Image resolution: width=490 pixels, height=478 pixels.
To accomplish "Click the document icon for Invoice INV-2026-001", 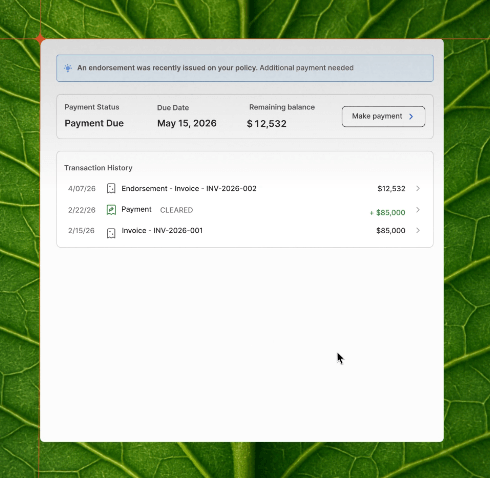I will tap(111, 233).
